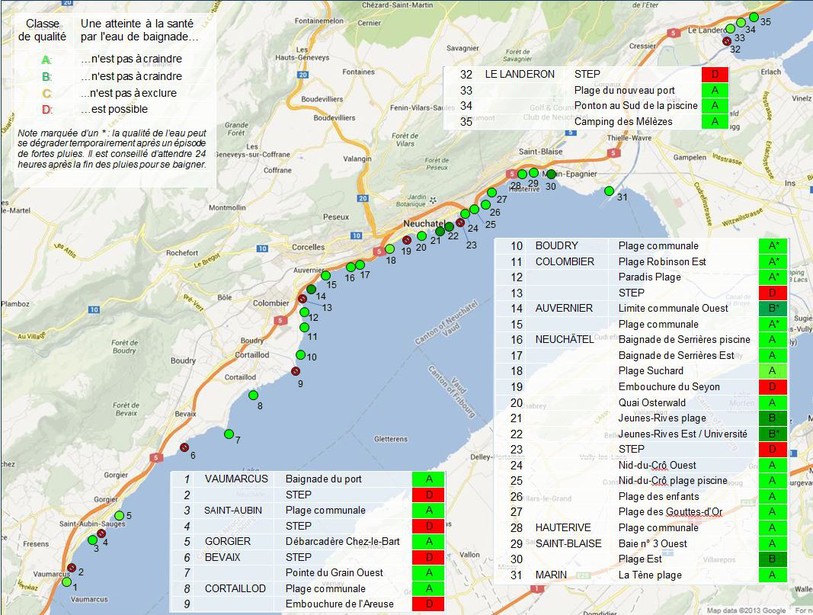This screenshot has height=615, width=813.
Task: Select green marker 8 at Cortaillod
Action: click(253, 395)
